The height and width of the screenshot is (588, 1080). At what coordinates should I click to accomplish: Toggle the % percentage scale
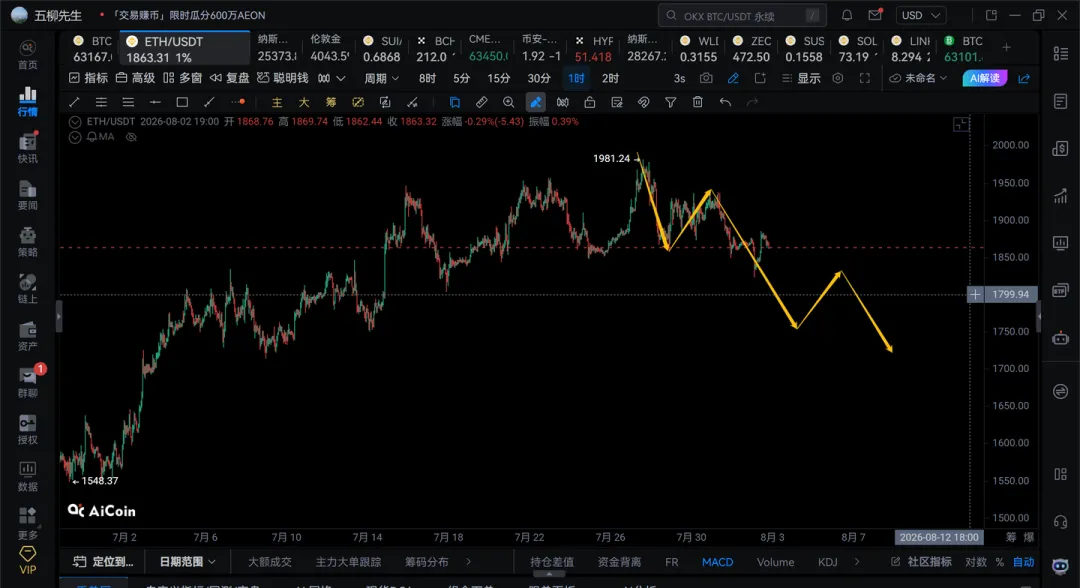pyautogui.click(x=999, y=562)
